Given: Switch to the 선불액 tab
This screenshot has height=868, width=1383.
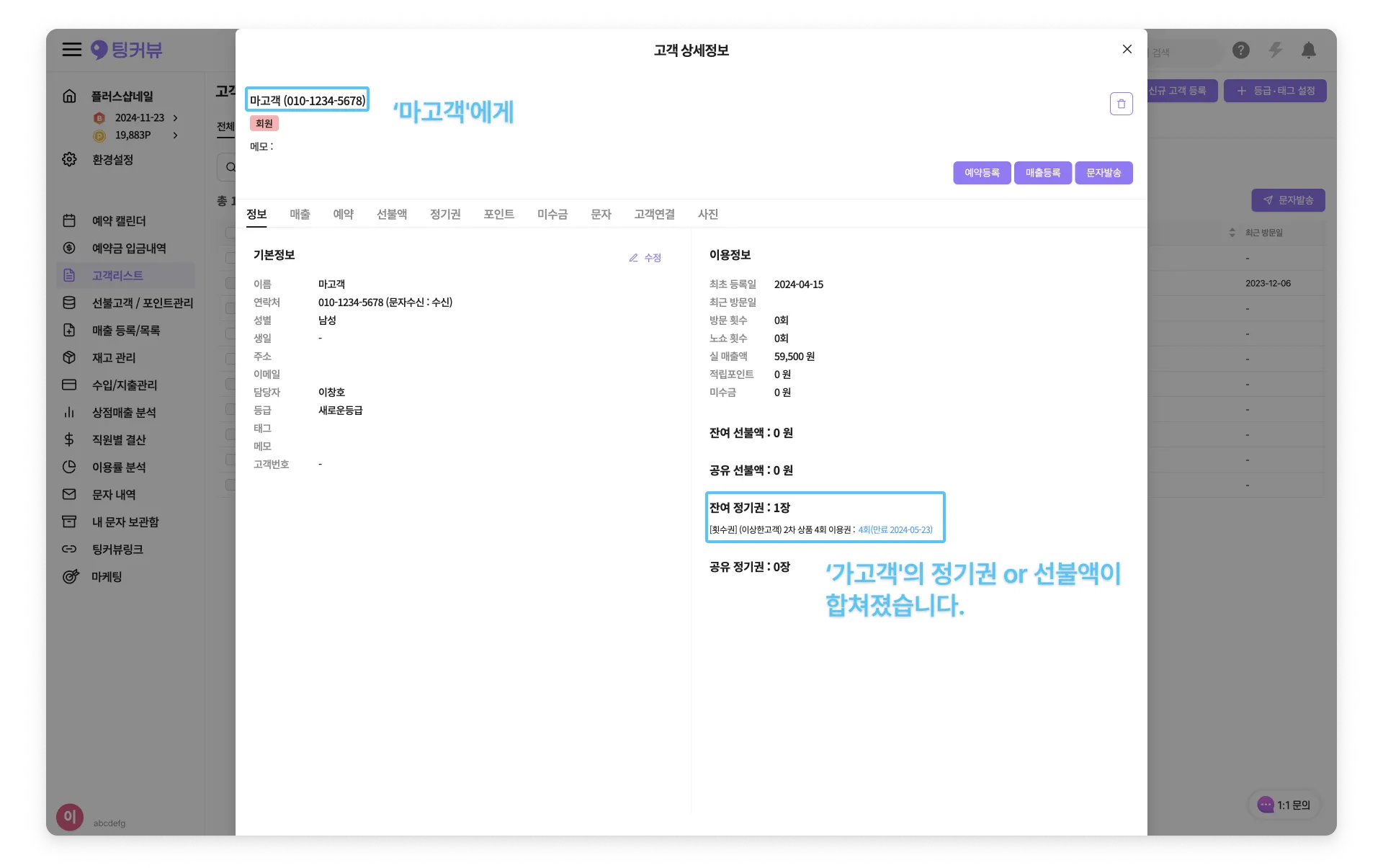Looking at the screenshot, I should pyautogui.click(x=392, y=215).
